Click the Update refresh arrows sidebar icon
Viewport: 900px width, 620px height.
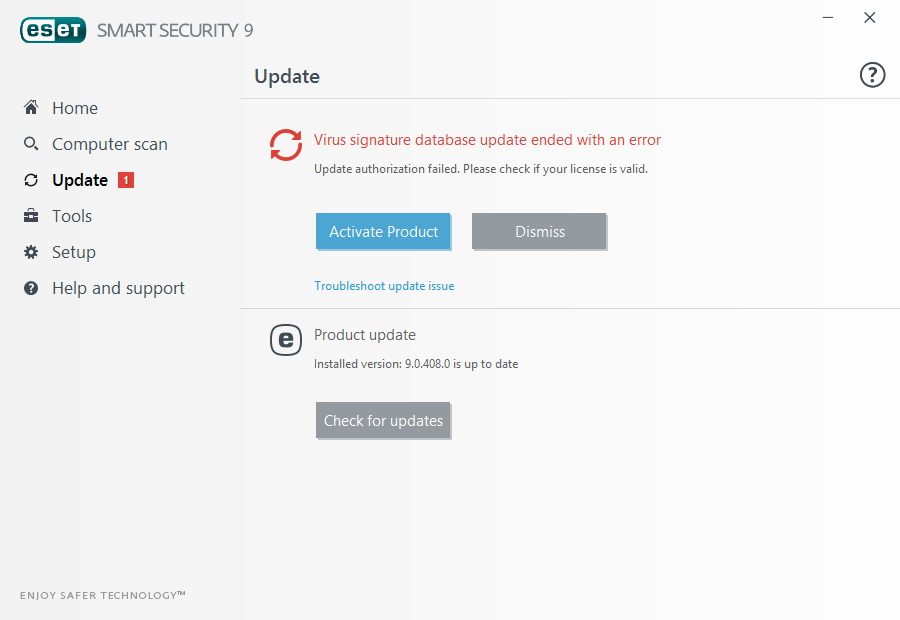pyautogui.click(x=31, y=180)
